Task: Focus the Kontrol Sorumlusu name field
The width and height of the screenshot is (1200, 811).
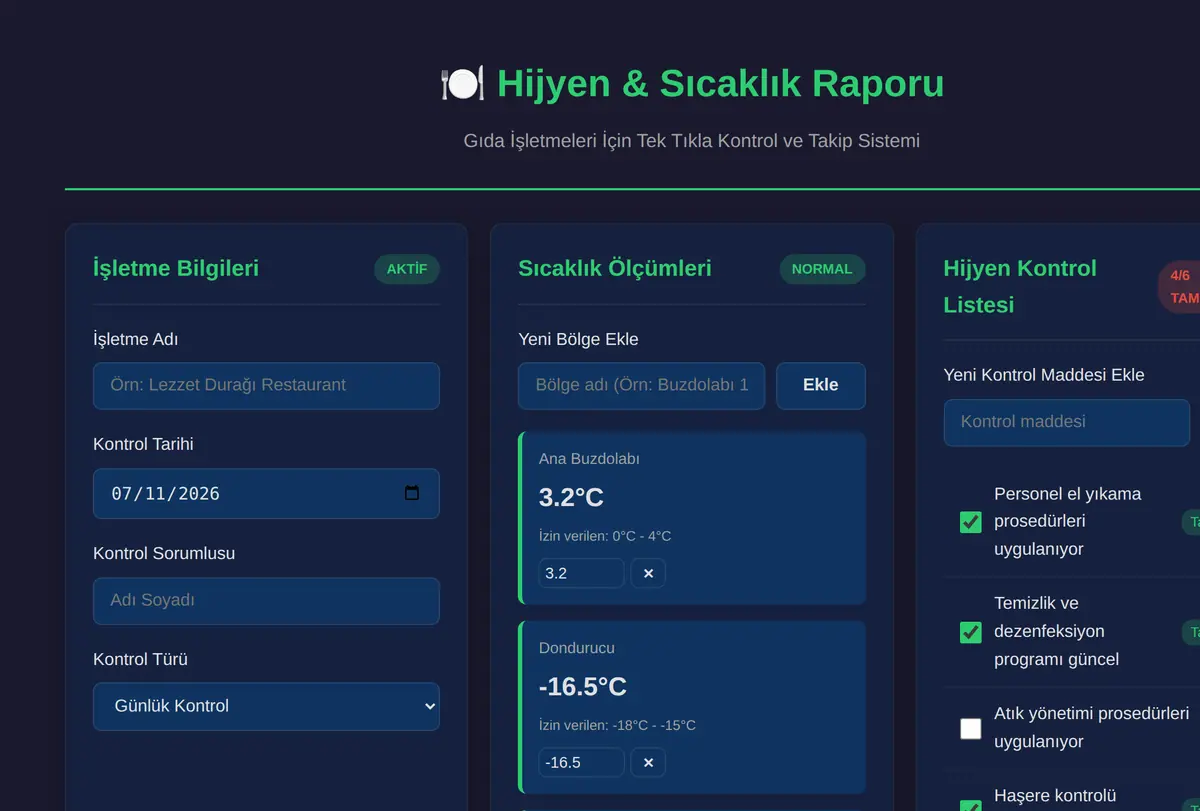Action: (266, 600)
